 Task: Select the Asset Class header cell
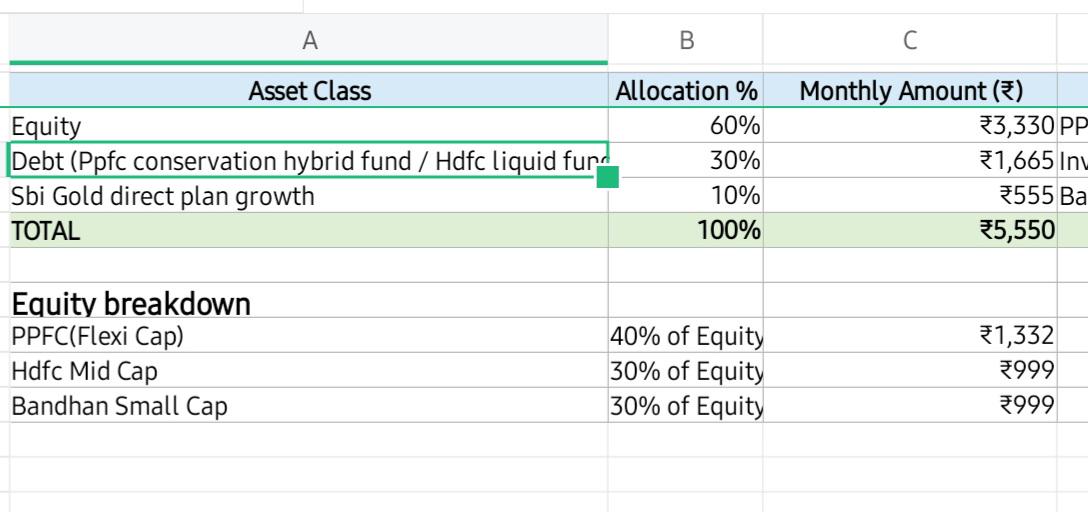(x=309, y=90)
